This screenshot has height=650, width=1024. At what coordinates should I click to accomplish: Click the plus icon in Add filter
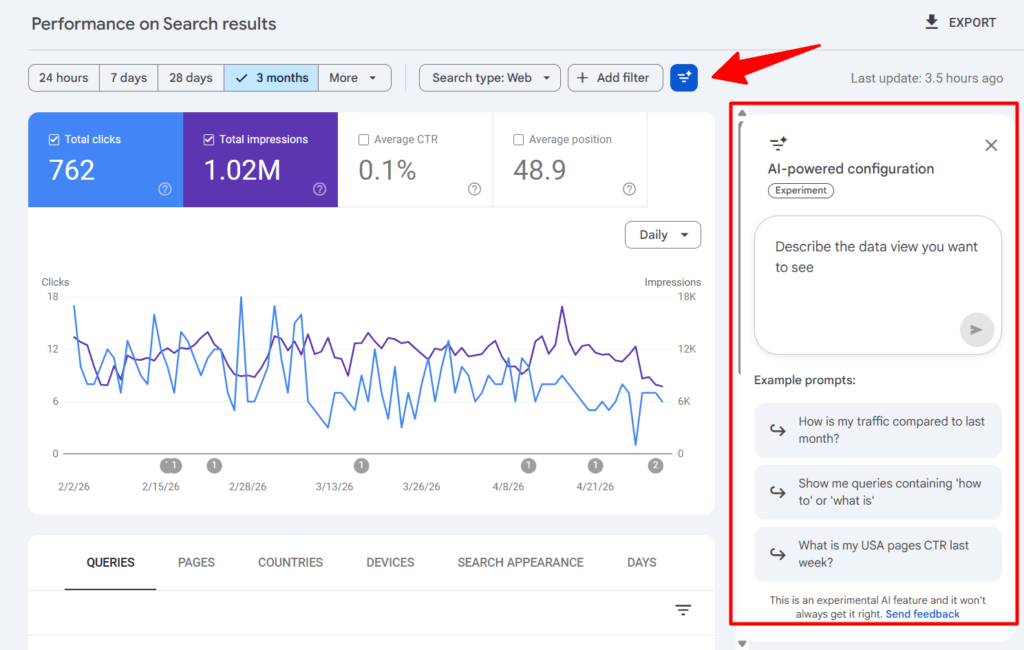coord(583,78)
